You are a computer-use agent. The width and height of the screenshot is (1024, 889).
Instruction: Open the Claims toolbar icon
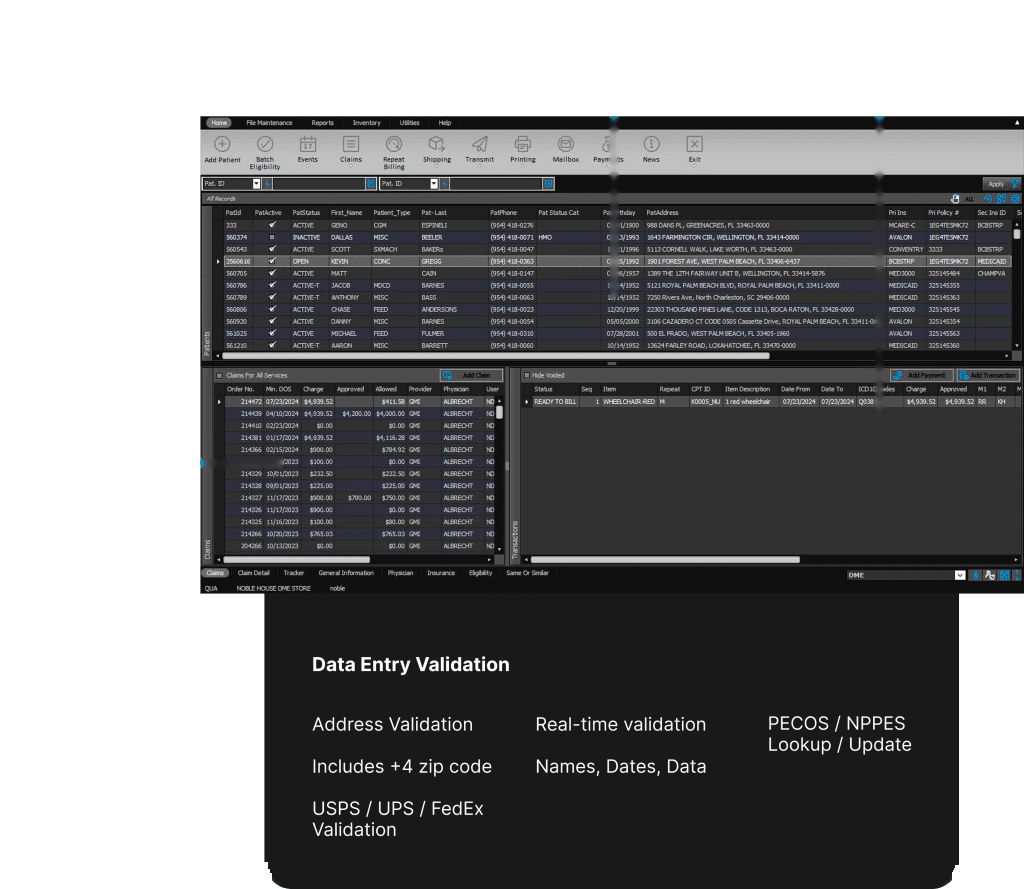coord(351,144)
